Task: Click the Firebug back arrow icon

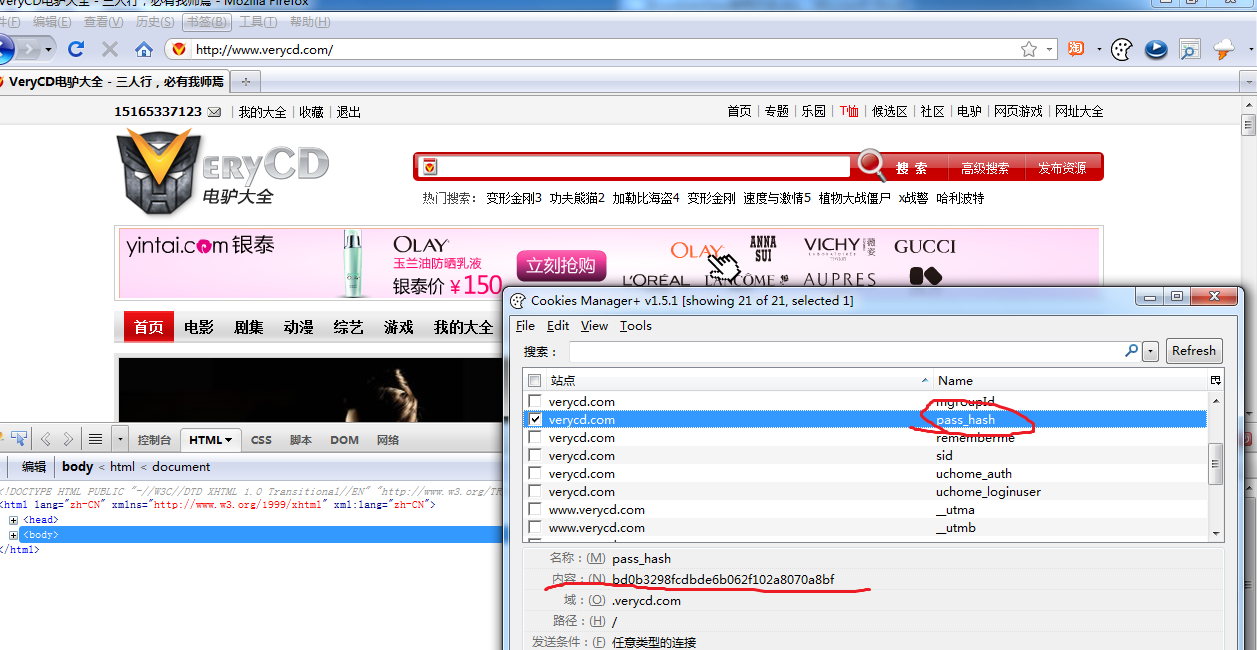Action: (46, 439)
